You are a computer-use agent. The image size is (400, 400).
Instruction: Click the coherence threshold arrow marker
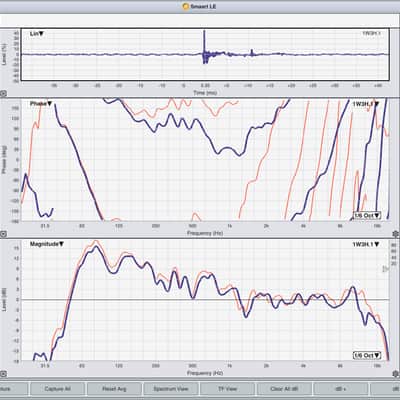coord(385,269)
